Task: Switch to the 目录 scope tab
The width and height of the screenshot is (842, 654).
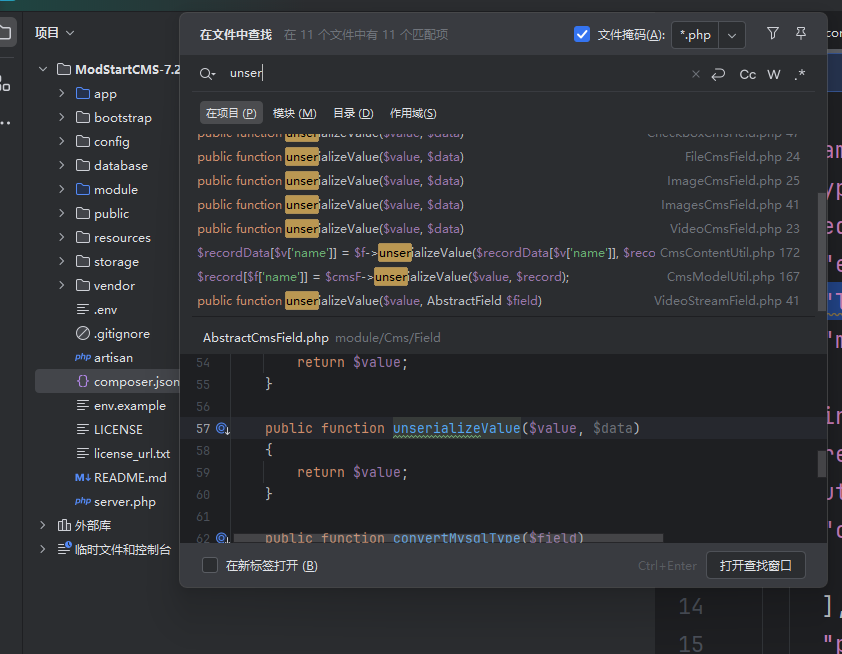Action: (x=353, y=113)
